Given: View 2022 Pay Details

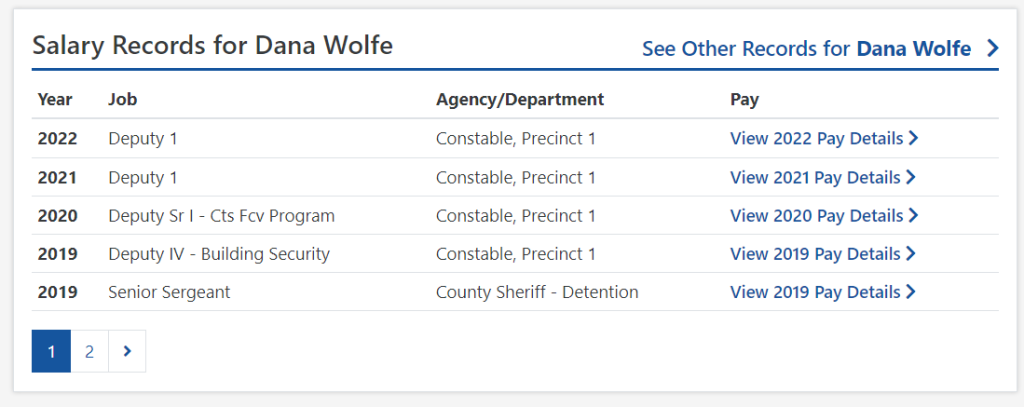Looking at the screenshot, I should click(x=817, y=139).
